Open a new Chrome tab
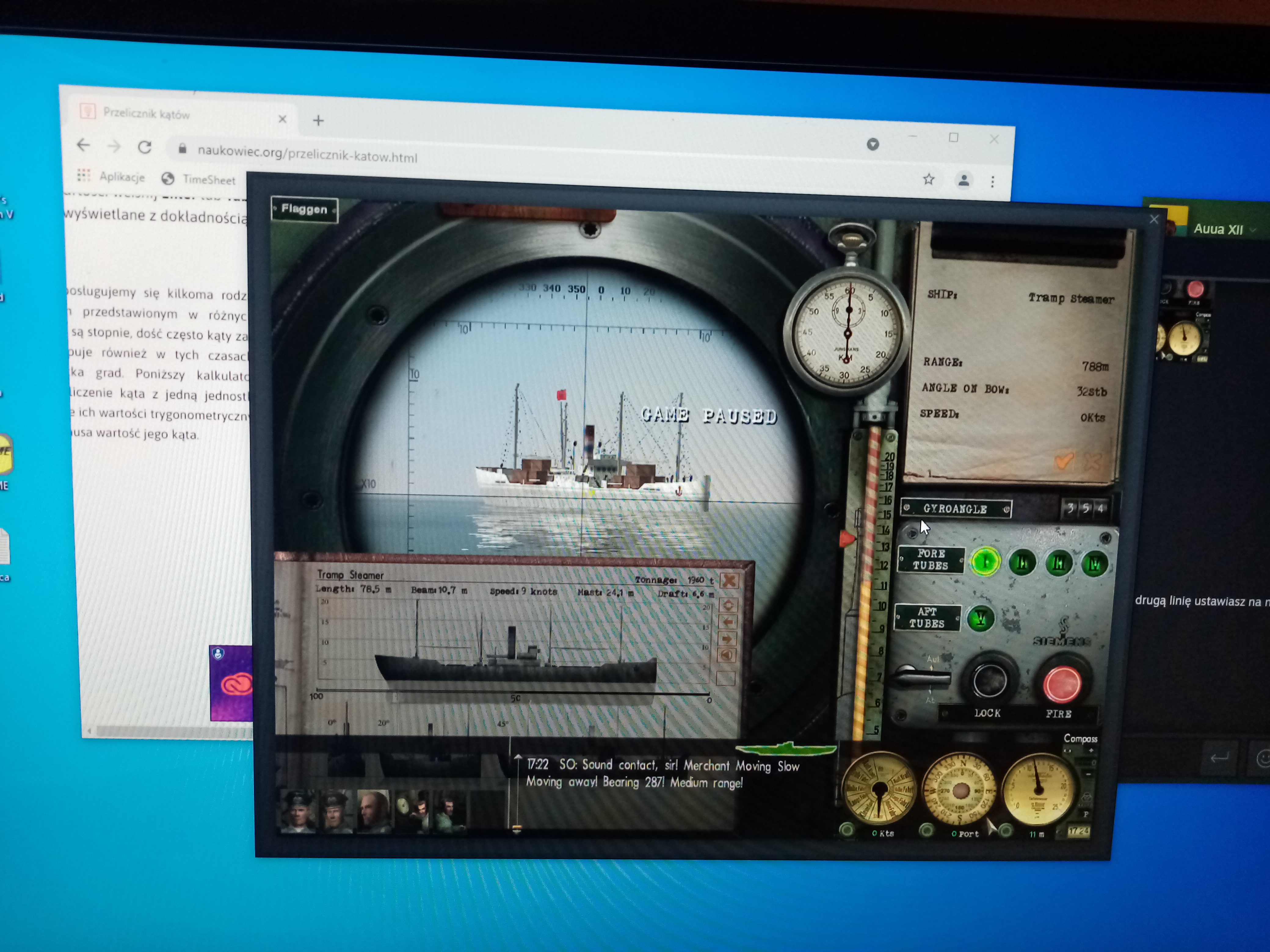Screen dimensions: 1270x952 318,121
